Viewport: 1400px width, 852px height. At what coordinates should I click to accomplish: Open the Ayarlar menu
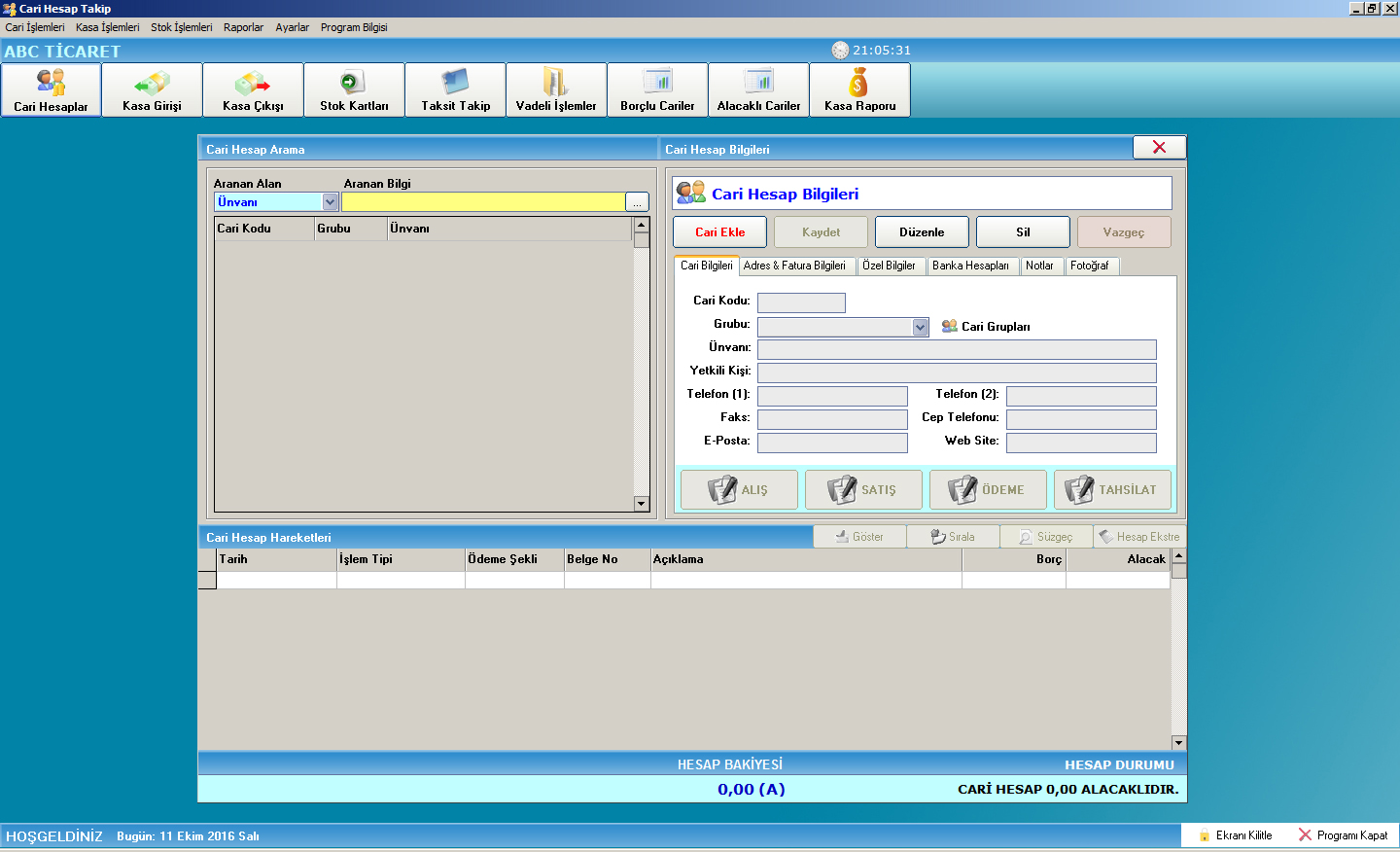[292, 27]
